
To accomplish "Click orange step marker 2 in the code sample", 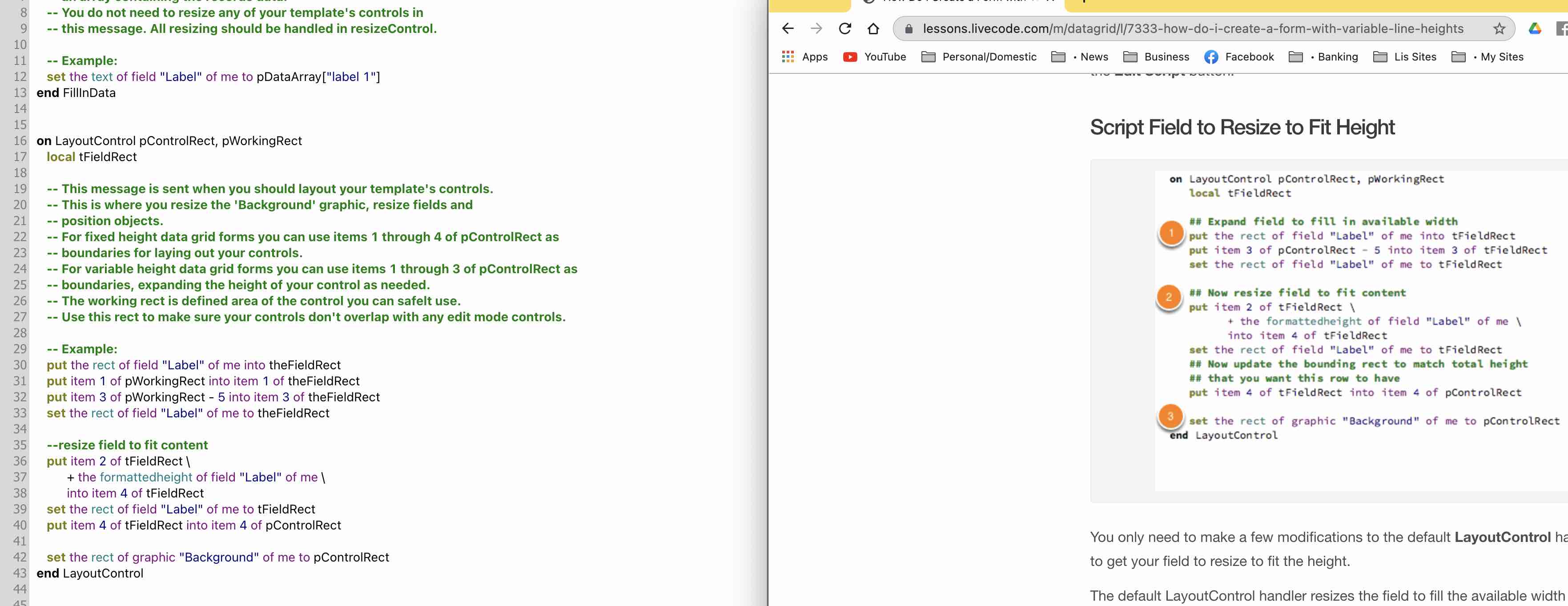I will coord(1169,297).
